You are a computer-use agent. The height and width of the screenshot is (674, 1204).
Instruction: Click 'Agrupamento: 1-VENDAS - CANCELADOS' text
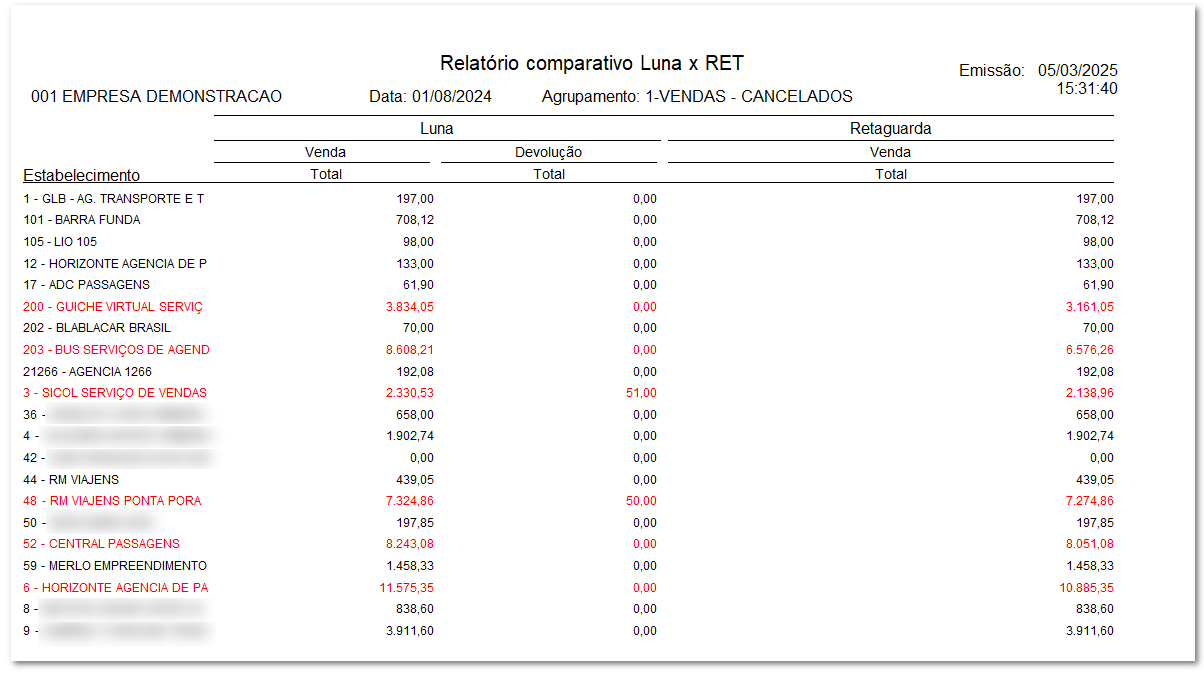pyautogui.click(x=697, y=97)
